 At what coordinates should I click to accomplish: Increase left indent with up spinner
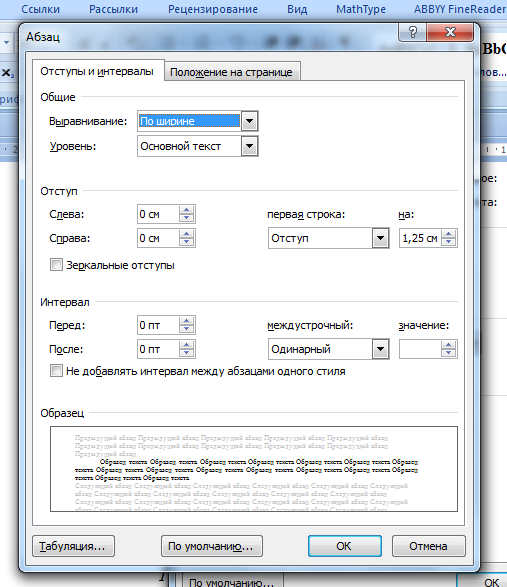(186, 210)
